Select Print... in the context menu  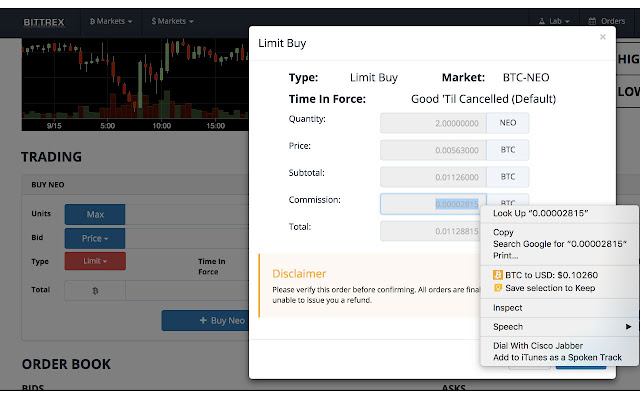click(559, 256)
